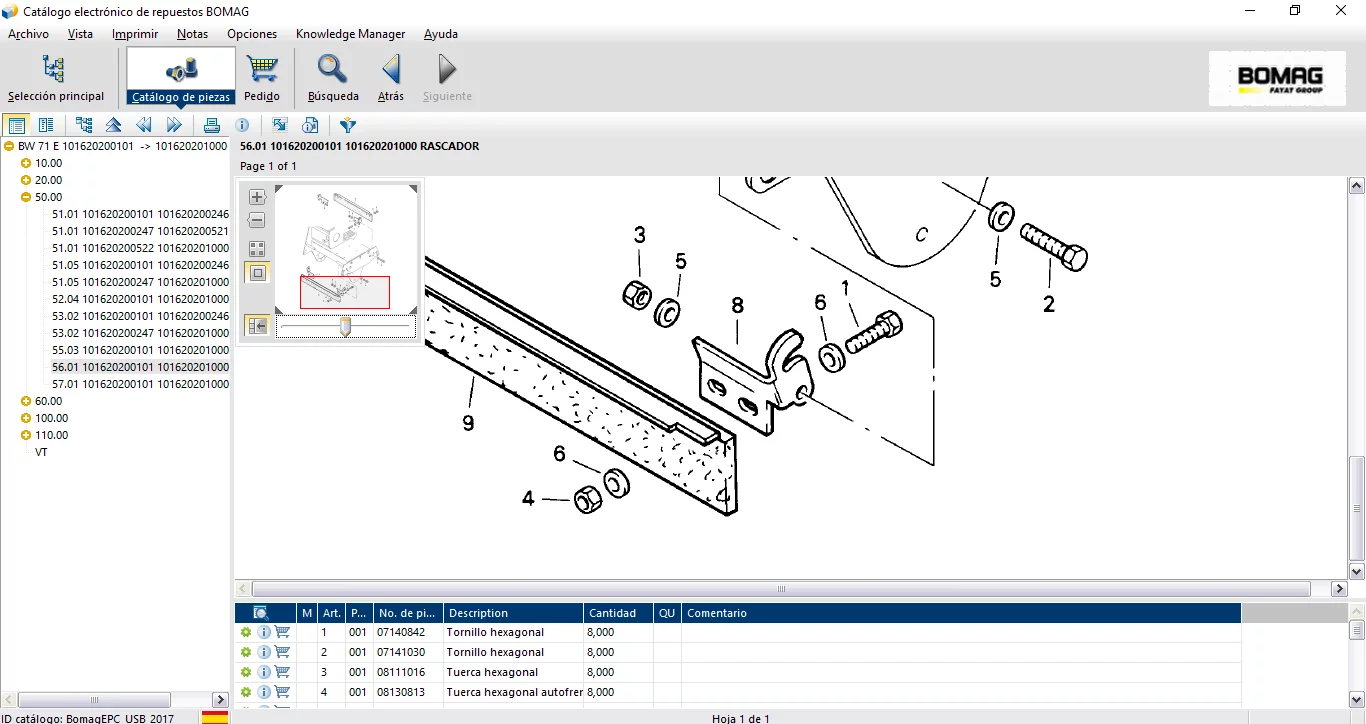
Task: Toggle the single-list view button
Action: [x=16, y=125]
